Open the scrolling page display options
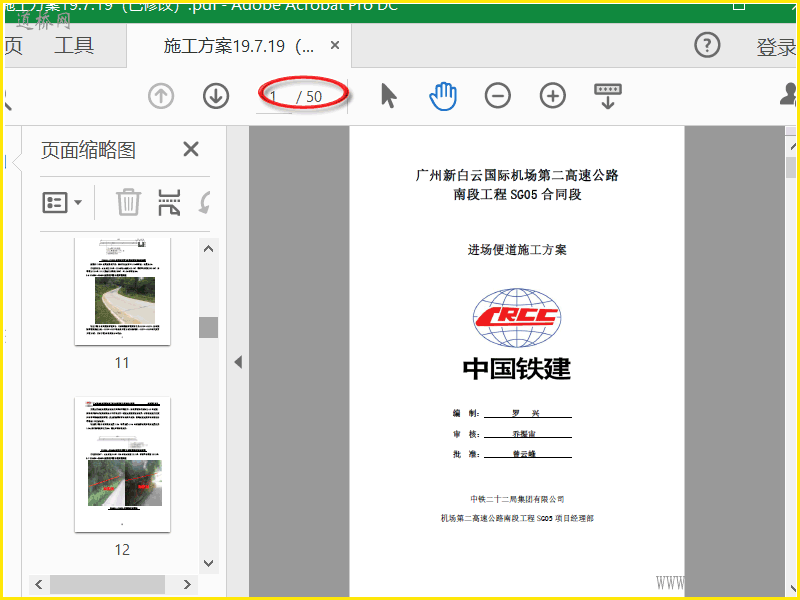The height and width of the screenshot is (600, 800). coord(608,96)
